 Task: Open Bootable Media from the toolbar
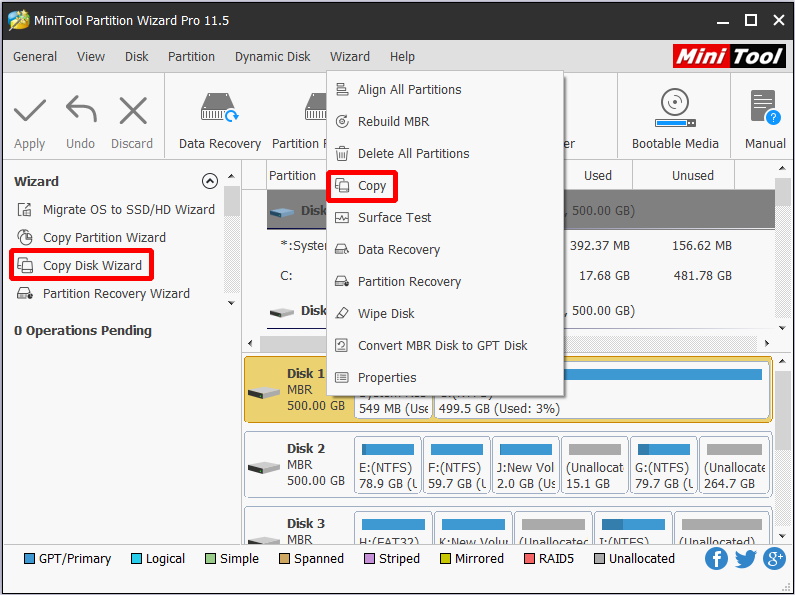point(675,120)
